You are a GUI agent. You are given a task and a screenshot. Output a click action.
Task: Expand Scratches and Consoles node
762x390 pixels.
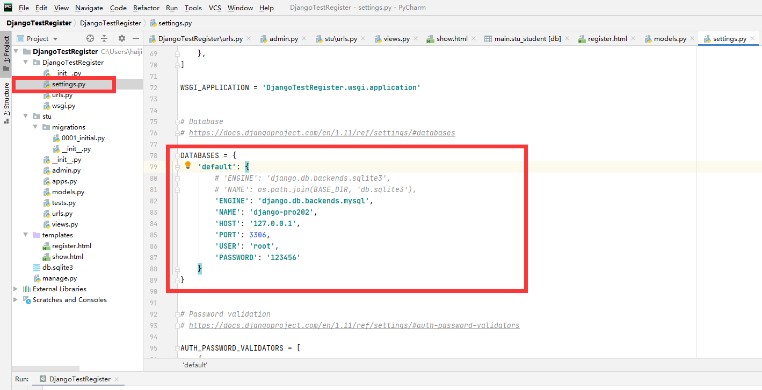[17, 300]
